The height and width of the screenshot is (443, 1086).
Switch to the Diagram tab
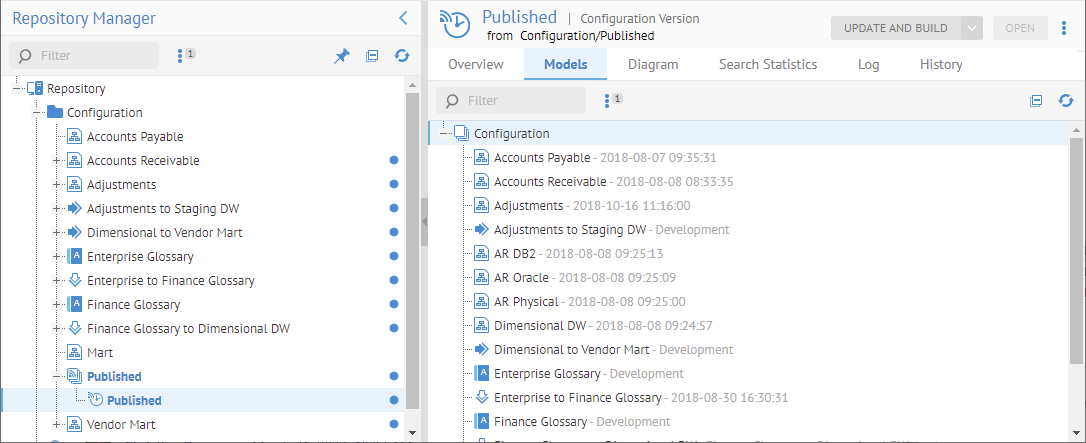[x=653, y=64]
